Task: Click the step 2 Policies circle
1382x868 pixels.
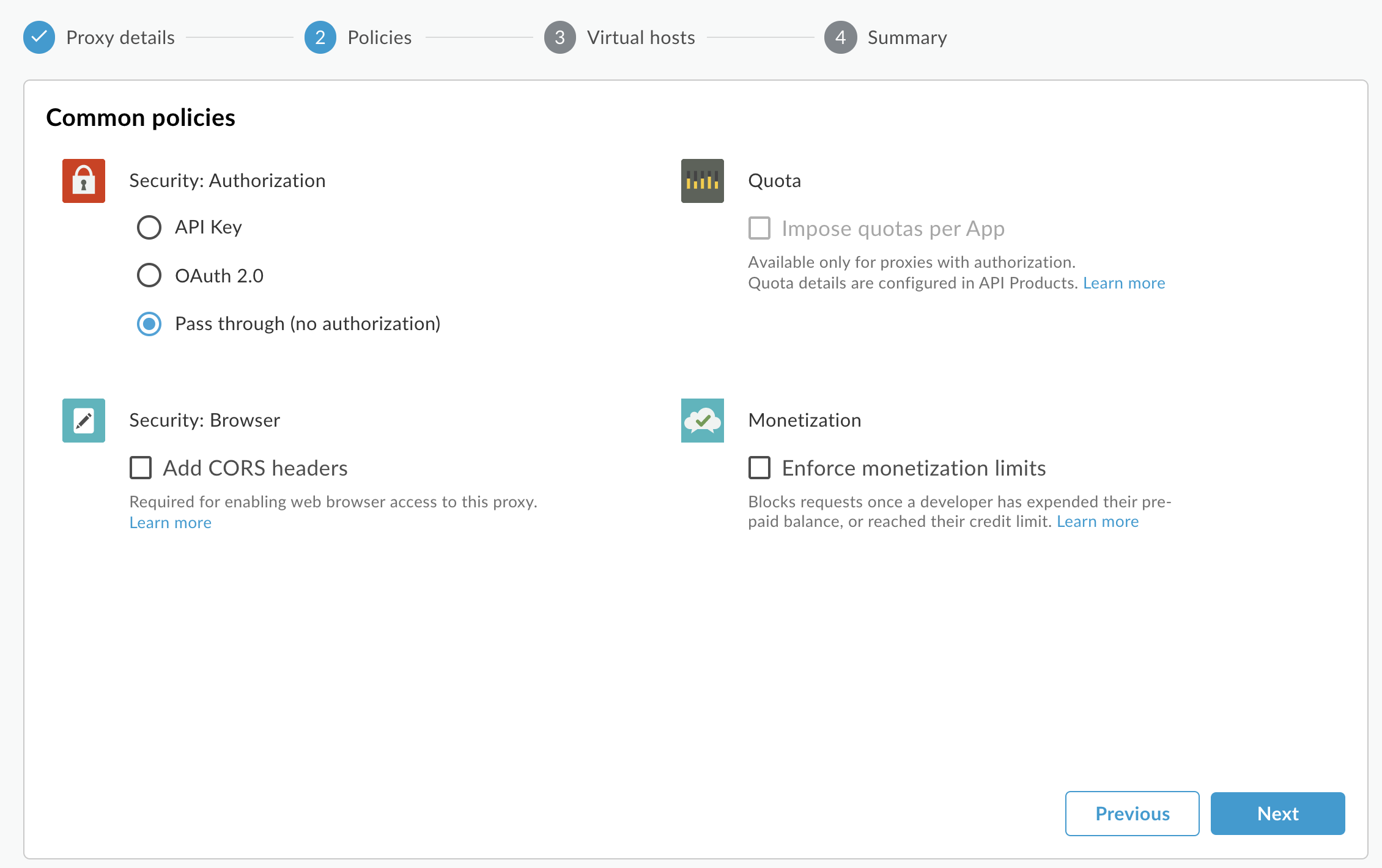Action: pos(320,37)
